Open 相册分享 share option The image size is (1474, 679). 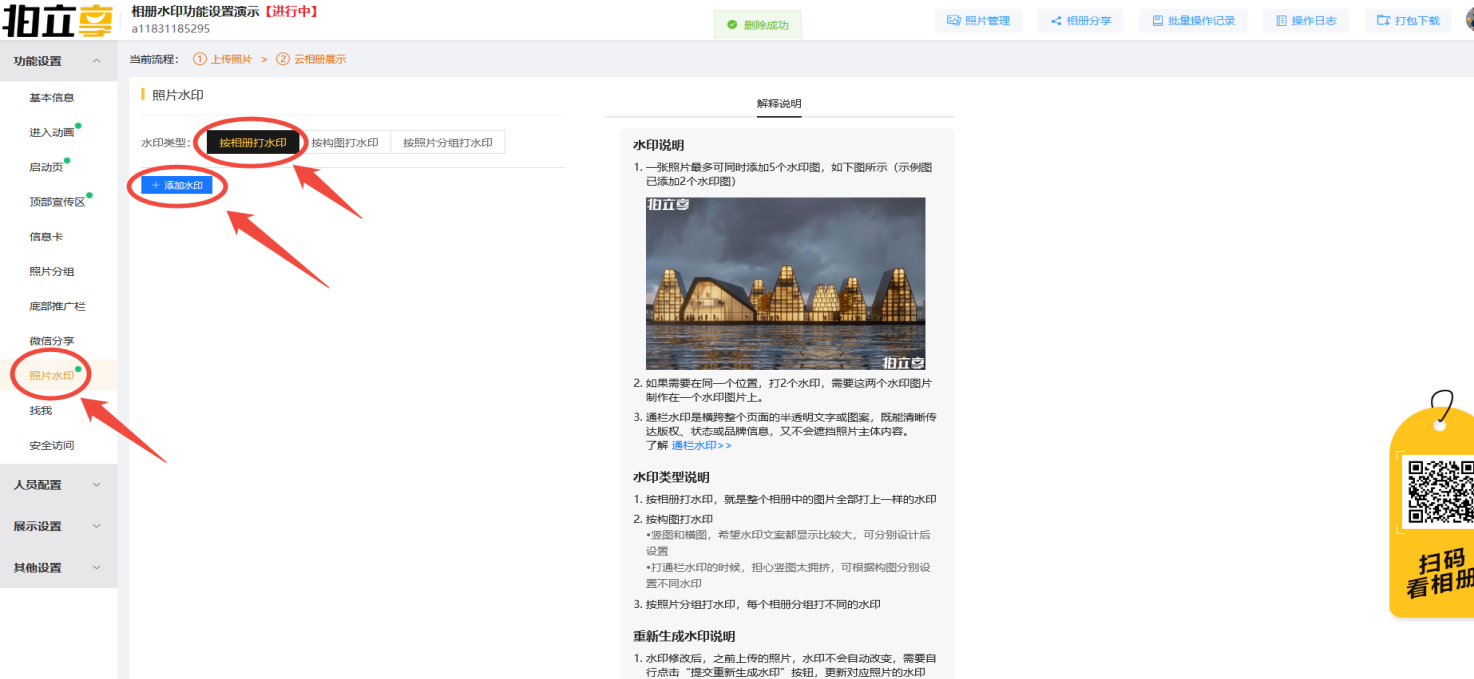point(1080,21)
